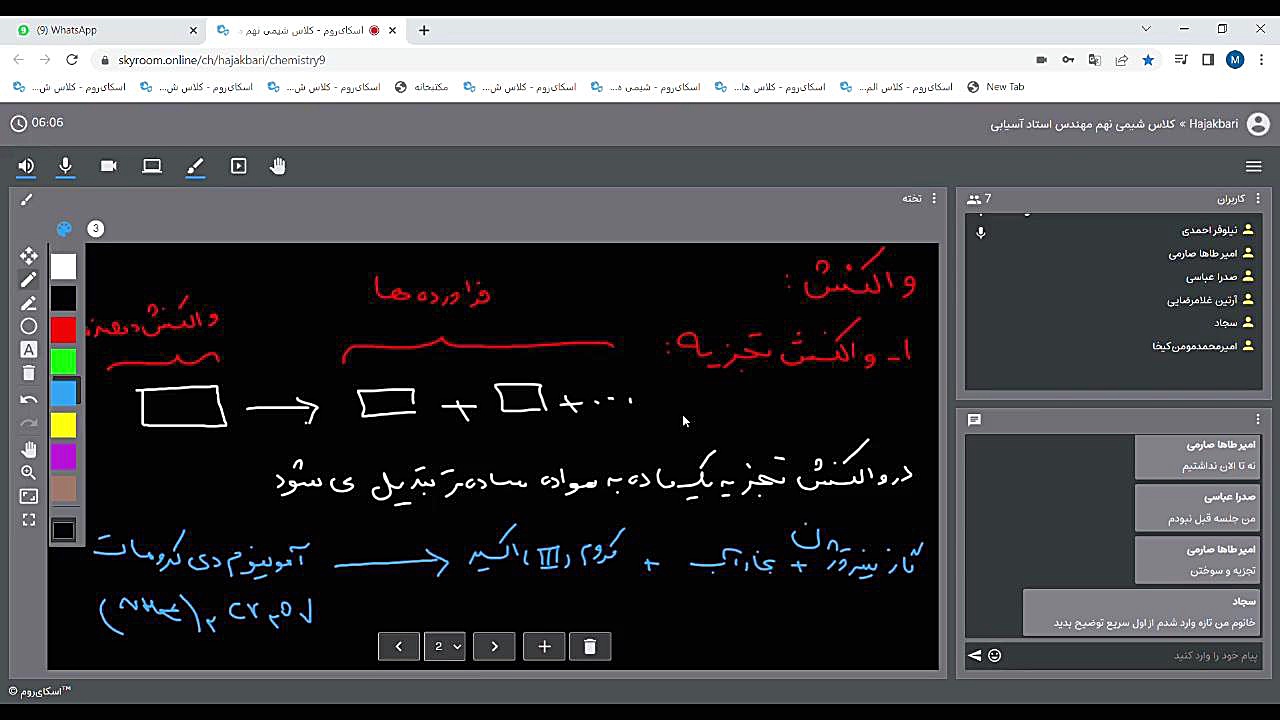
Task: Open whiteboard panel options menu
Action: point(935,198)
